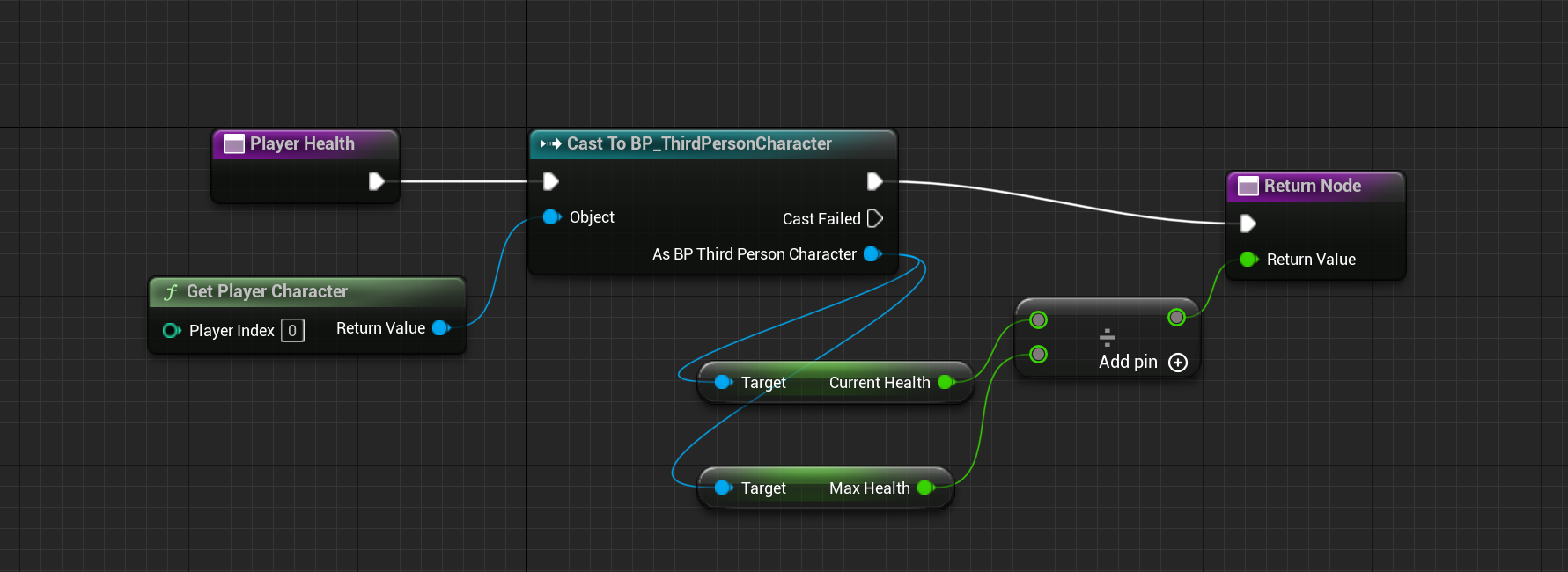Image resolution: width=1568 pixels, height=572 pixels.
Task: Select the Current Health variable node label
Action: tap(880, 383)
